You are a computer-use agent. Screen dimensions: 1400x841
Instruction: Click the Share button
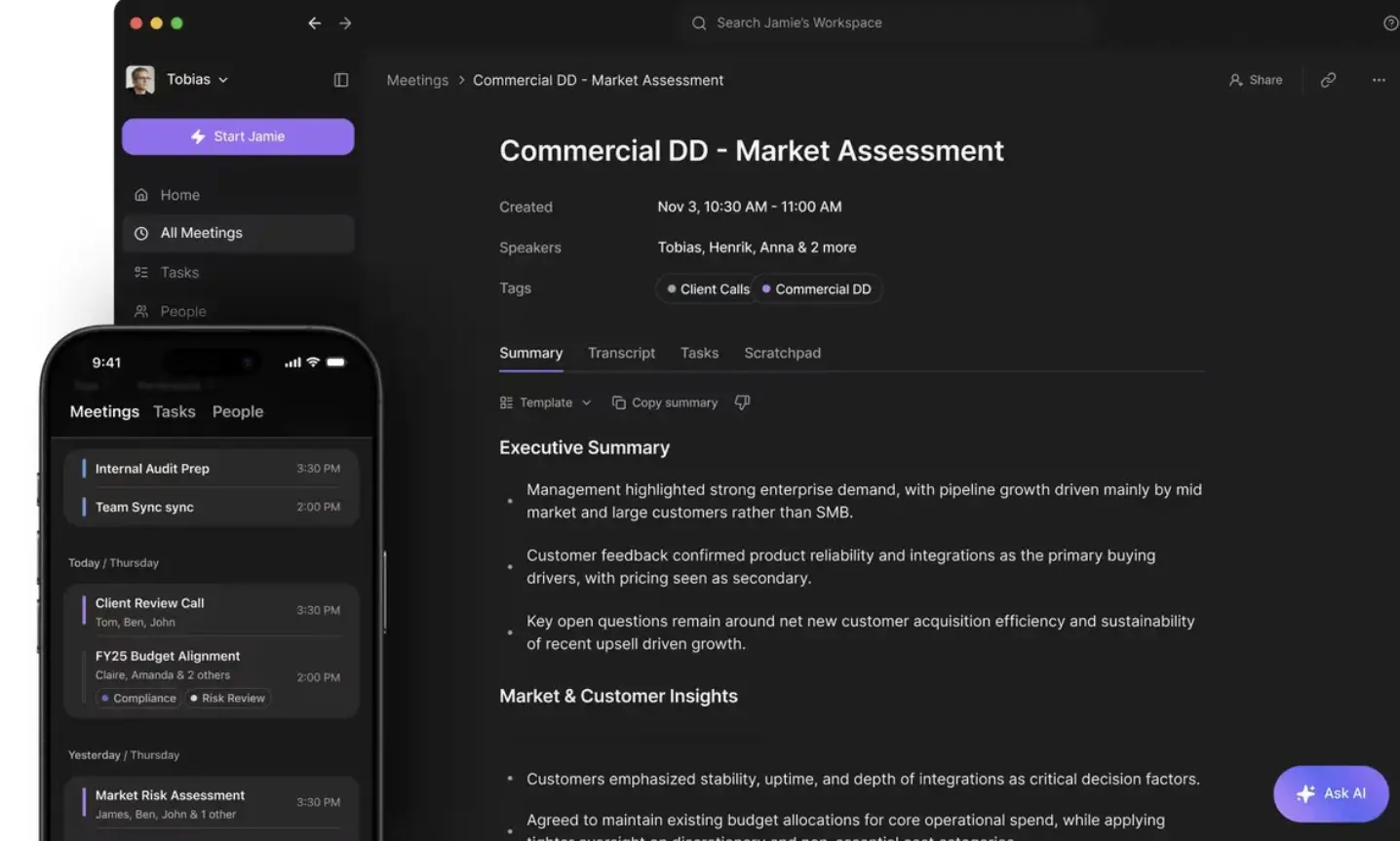coord(1256,80)
